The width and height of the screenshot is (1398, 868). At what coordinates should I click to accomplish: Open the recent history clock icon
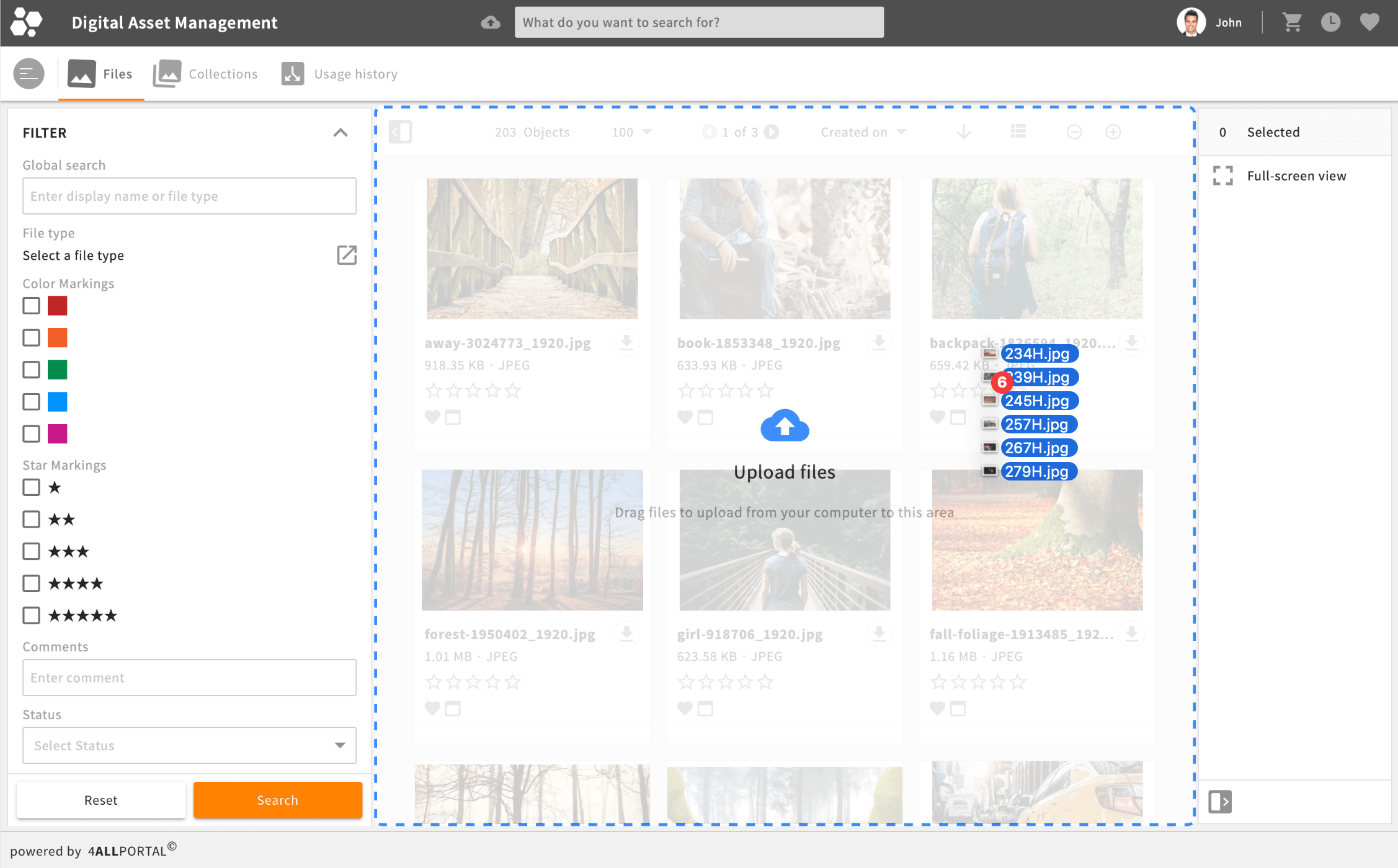click(1330, 22)
